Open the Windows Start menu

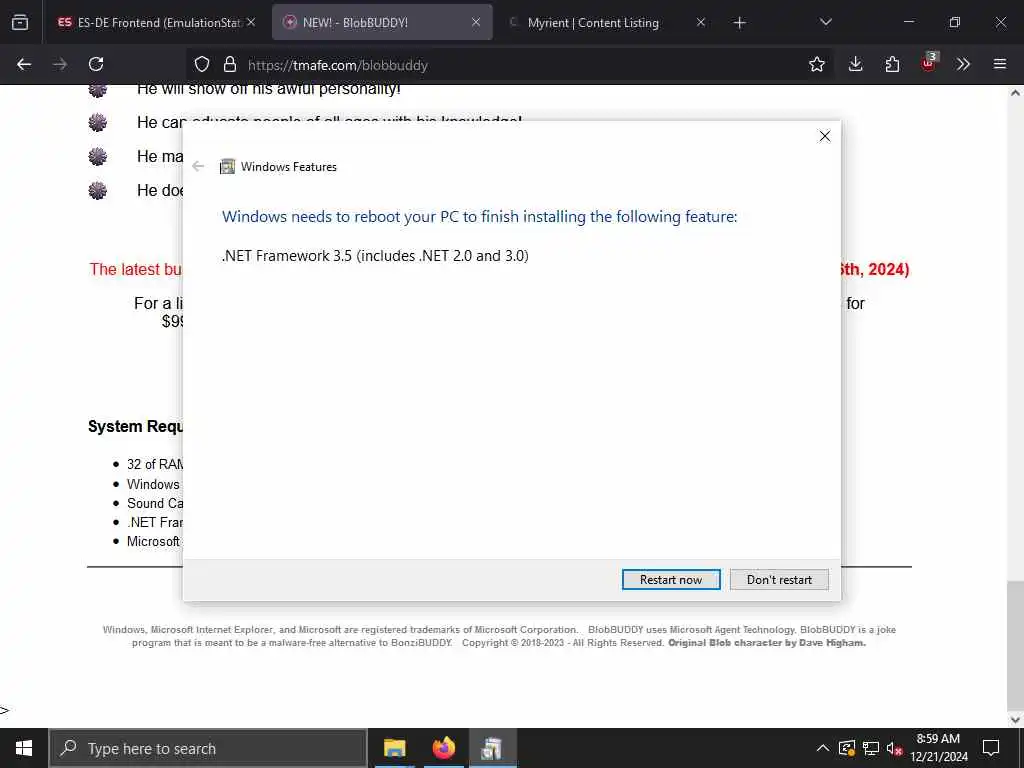24,748
